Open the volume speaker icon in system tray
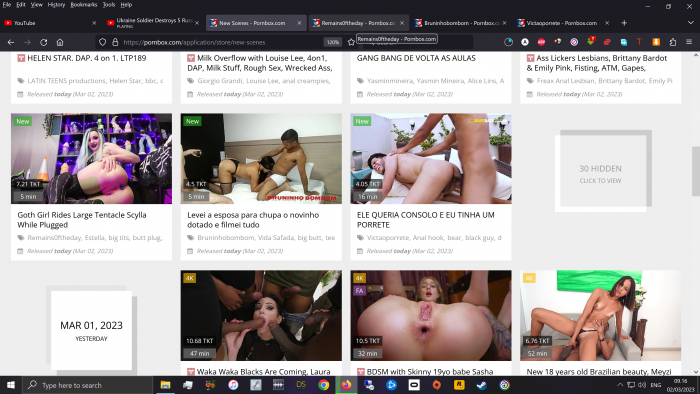700x394 pixels. (642, 385)
